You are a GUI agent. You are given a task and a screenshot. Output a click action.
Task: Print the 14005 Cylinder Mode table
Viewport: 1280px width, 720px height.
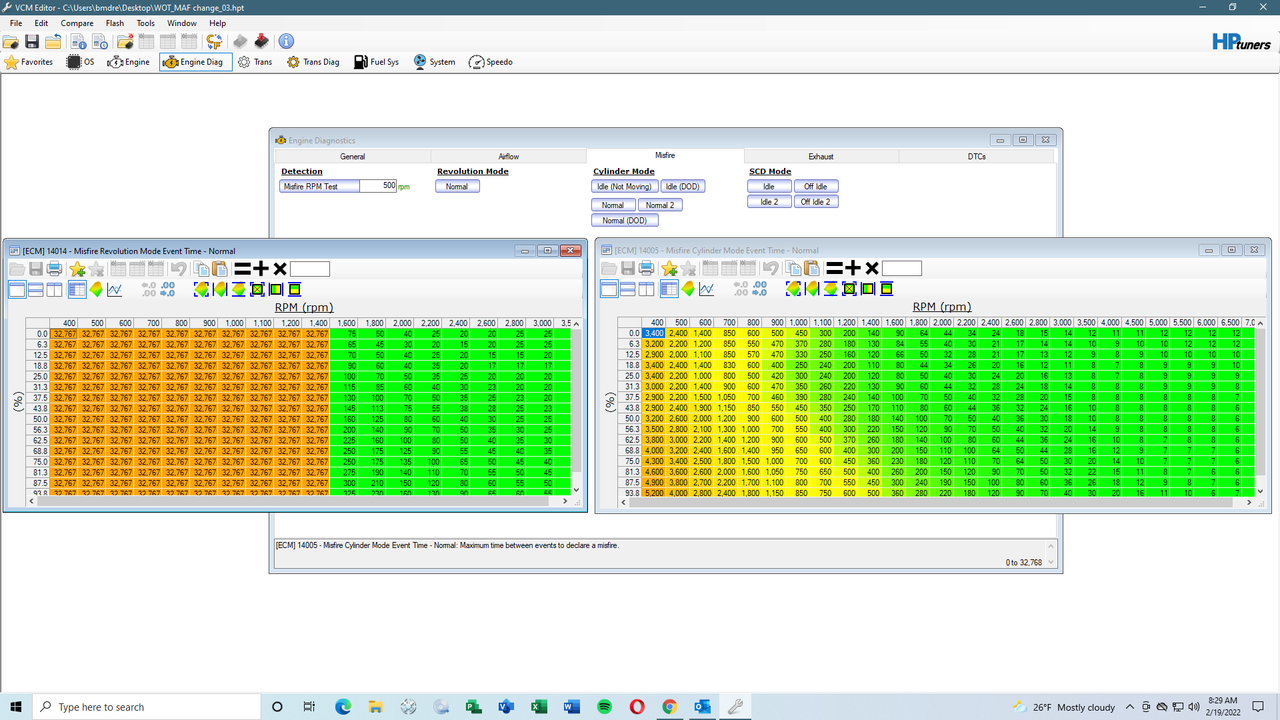(647, 268)
